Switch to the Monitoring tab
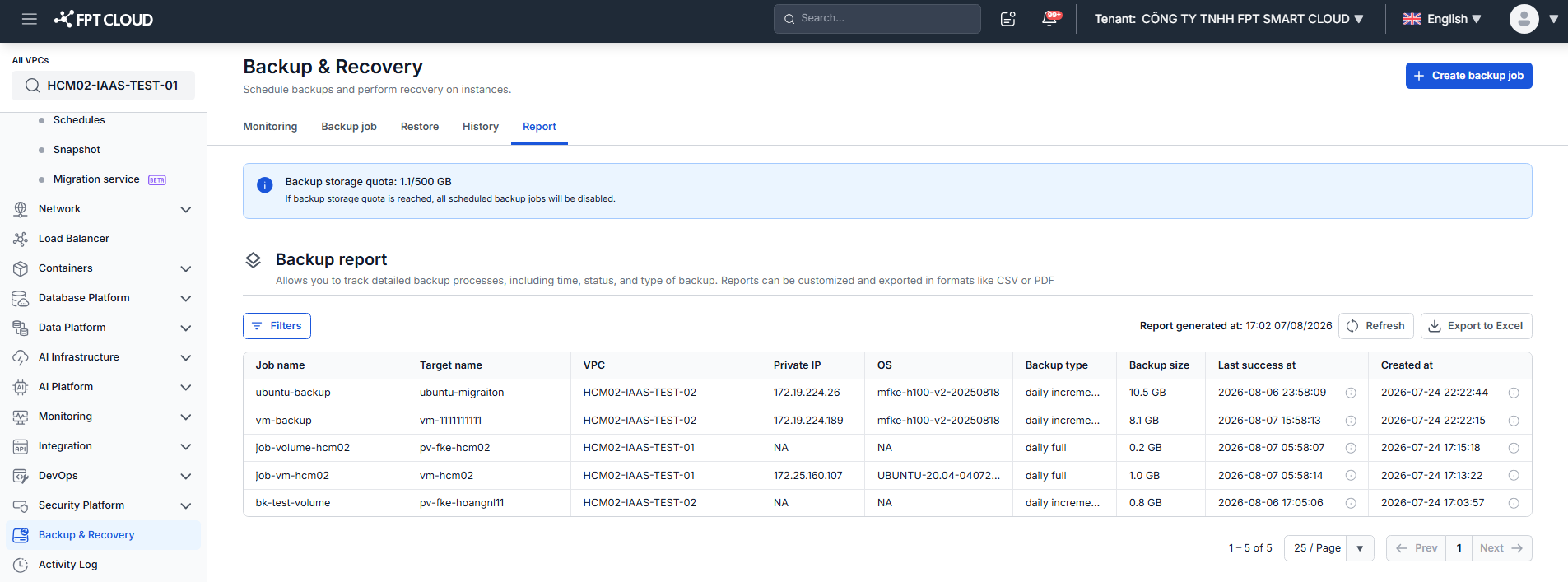This screenshot has height=582, width=1568. click(x=270, y=127)
